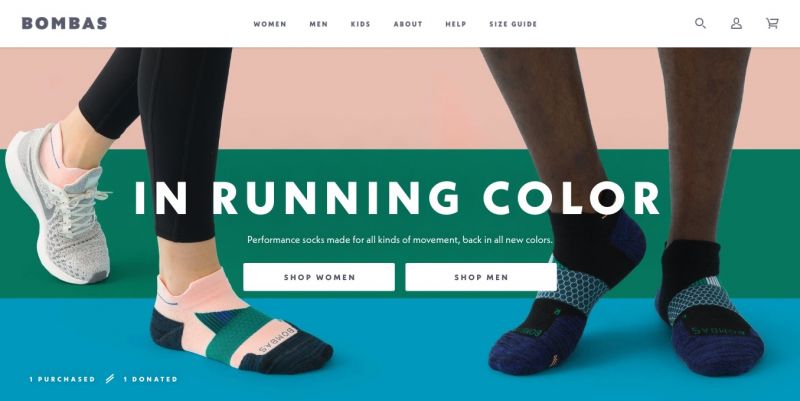Click the double-slash icon beside 1 Purchased
This screenshot has width=800, height=401.
coord(110,379)
